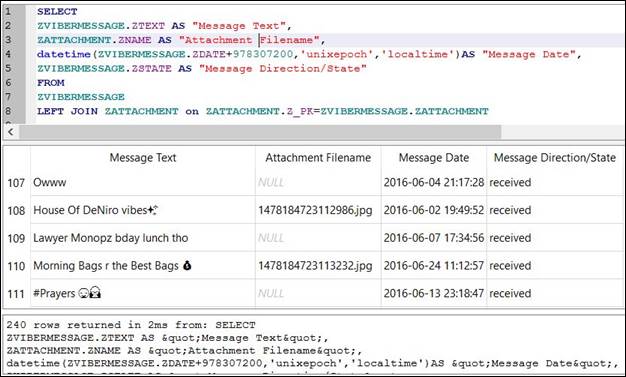Select the Attachment Filename column header
The height and width of the screenshot is (377, 626).
click(x=318, y=158)
